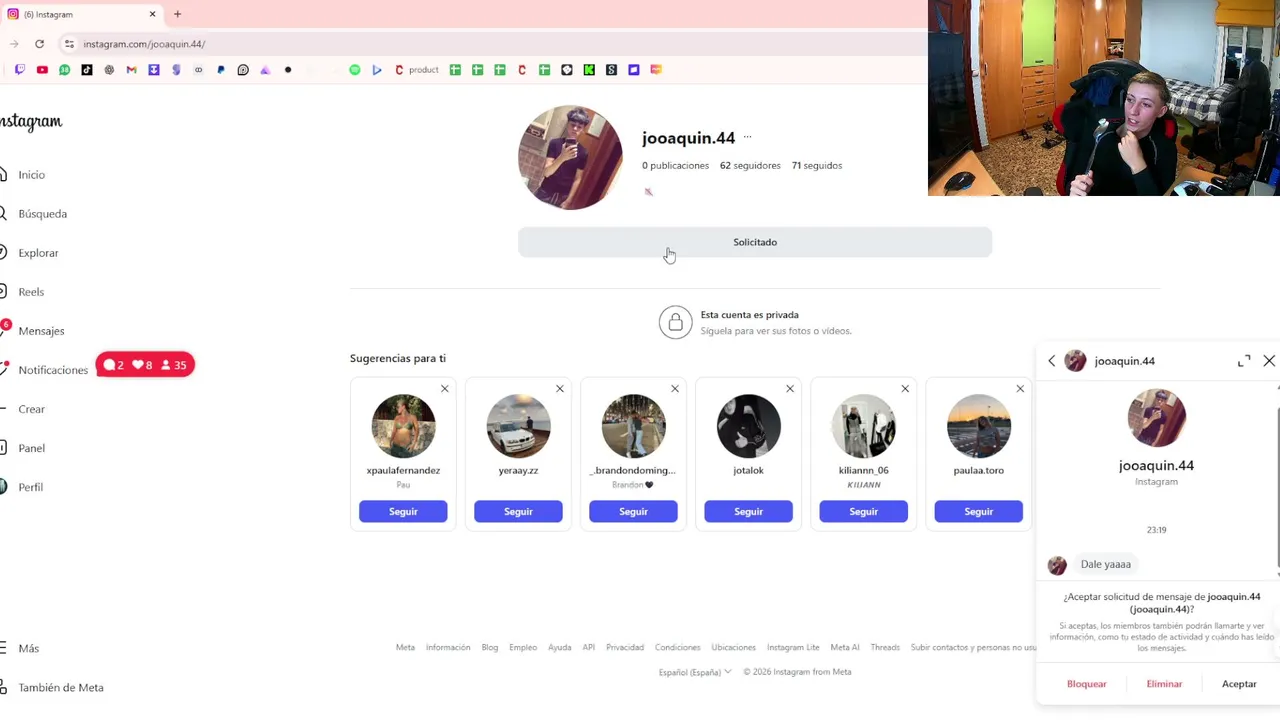Follow paulaa.toro with the Seguir button
This screenshot has height=720, width=1280.
pyautogui.click(x=978, y=512)
